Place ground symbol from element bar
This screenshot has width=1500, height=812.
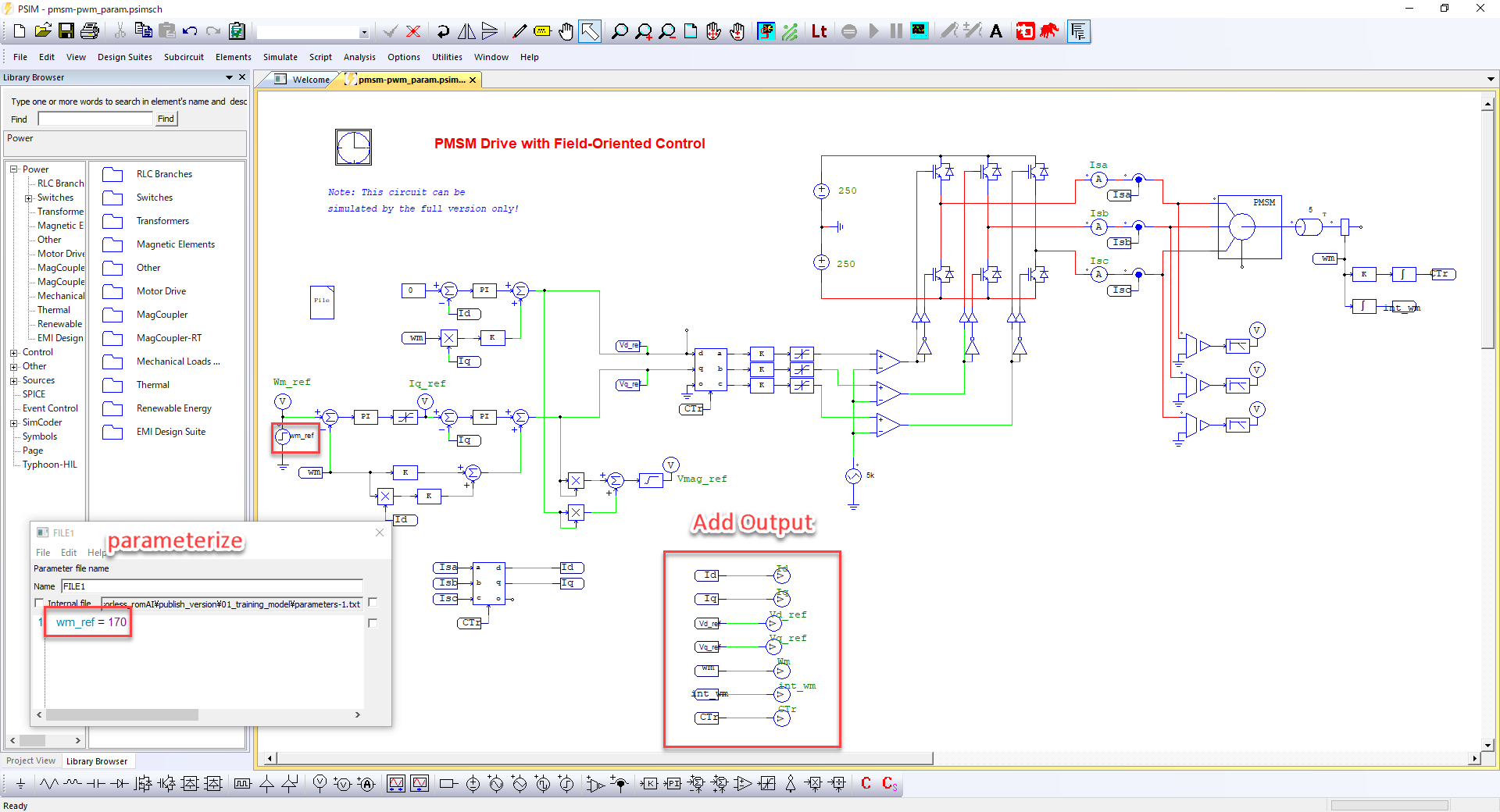20,783
